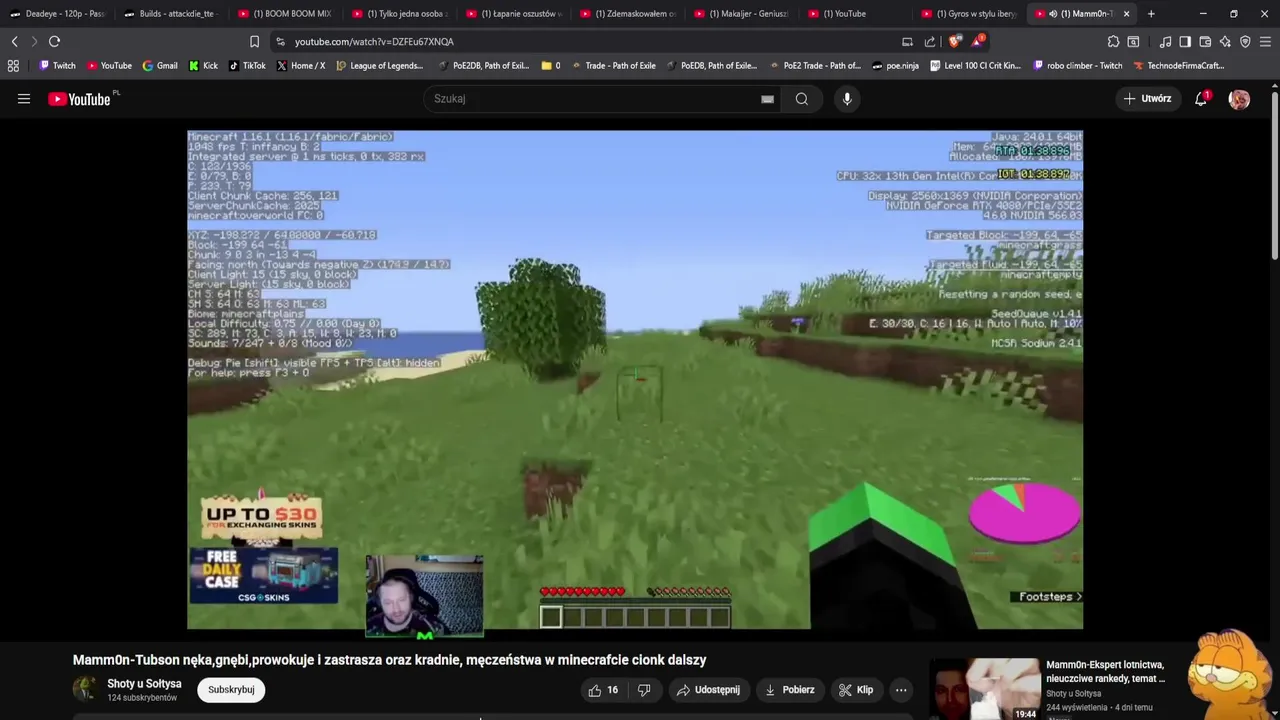Reload the page with refresh icon

[54, 41]
